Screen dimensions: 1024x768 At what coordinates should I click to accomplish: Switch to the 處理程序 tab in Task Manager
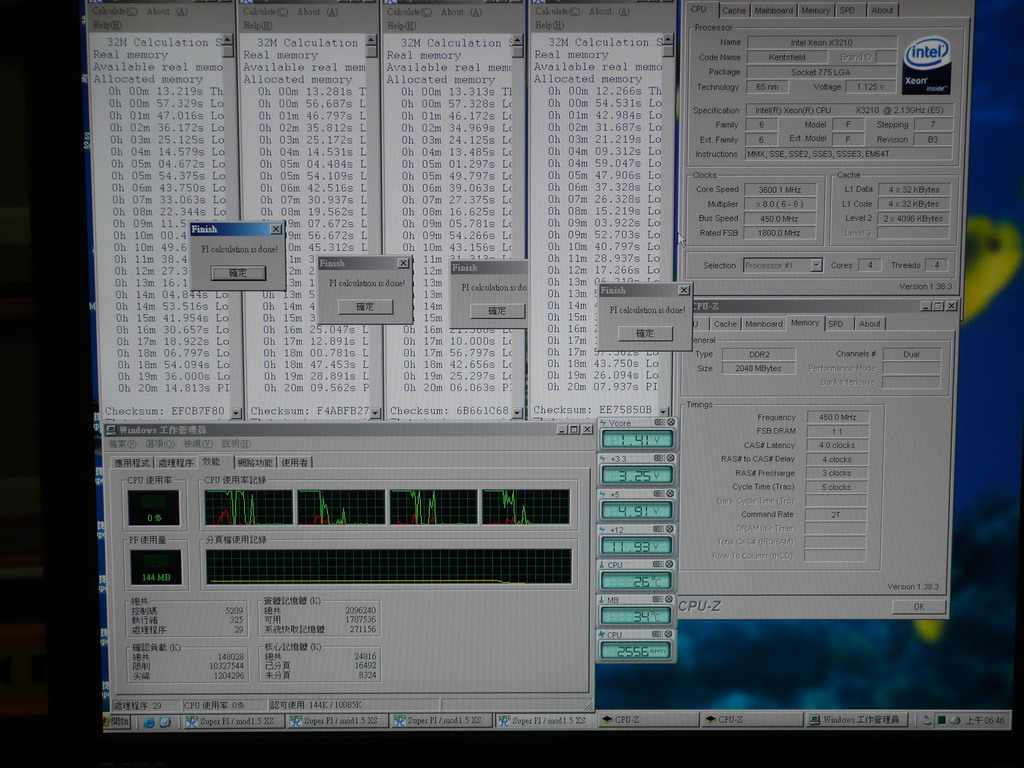coord(176,463)
